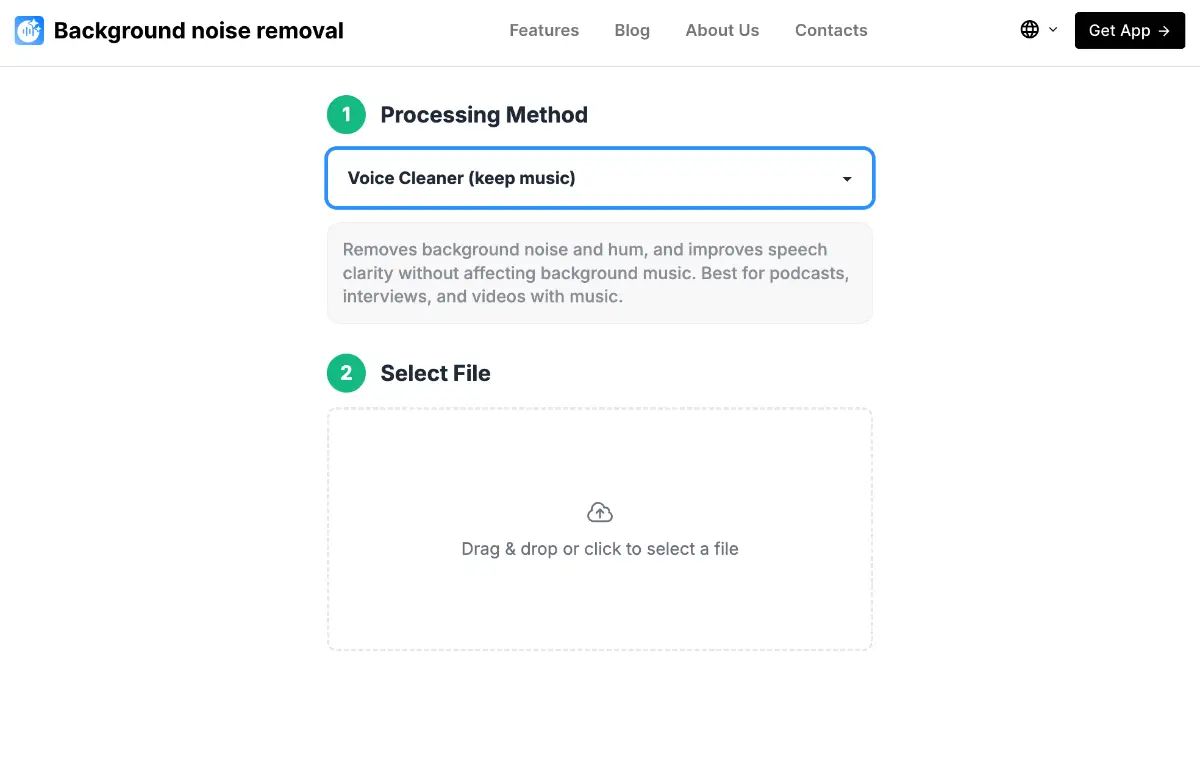The width and height of the screenshot is (1200, 773).
Task: Click the green step 1 circle badge
Action: tap(346, 115)
